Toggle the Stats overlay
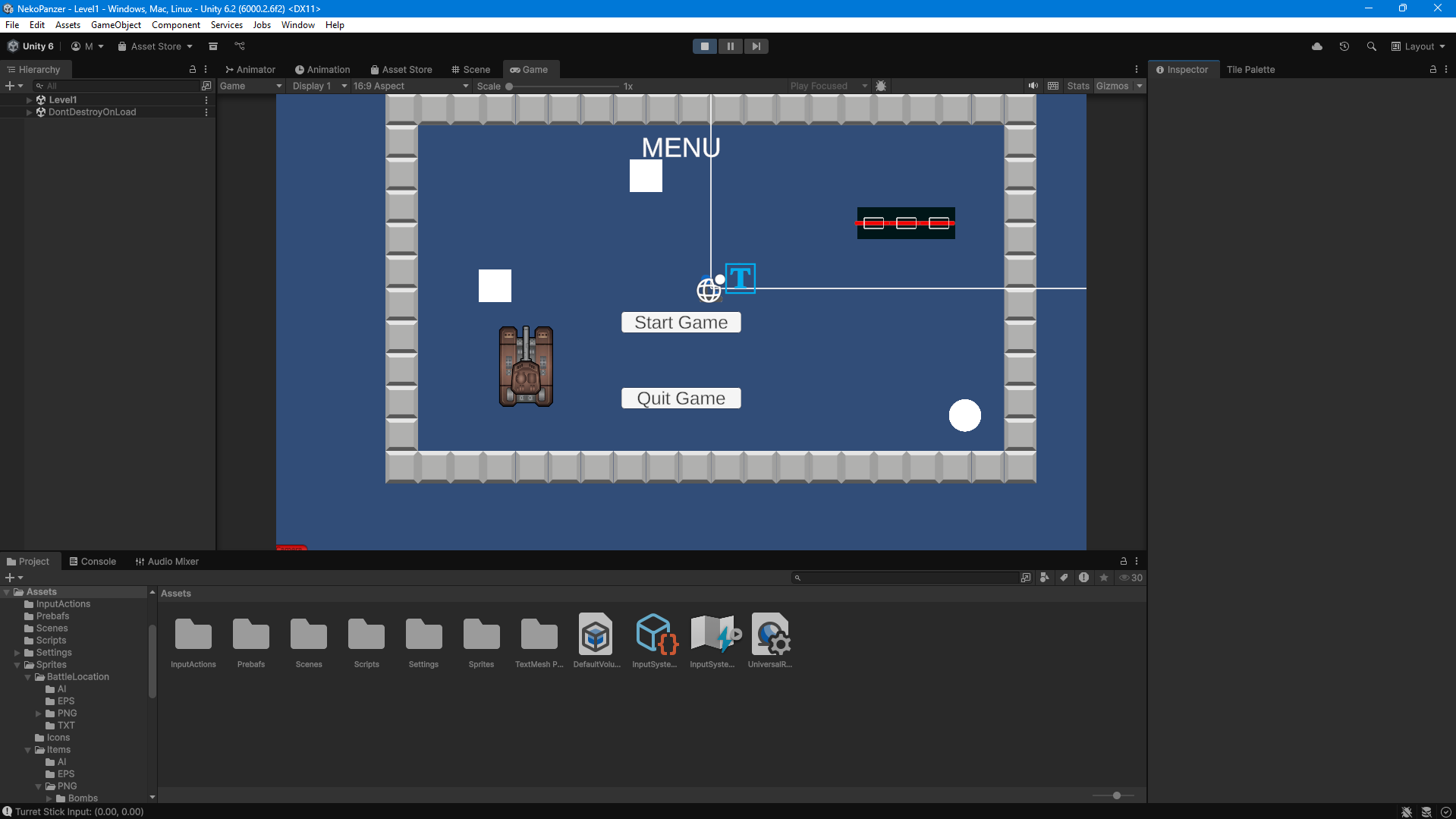Screen dimensions: 1456x819 click(x=1077, y=86)
